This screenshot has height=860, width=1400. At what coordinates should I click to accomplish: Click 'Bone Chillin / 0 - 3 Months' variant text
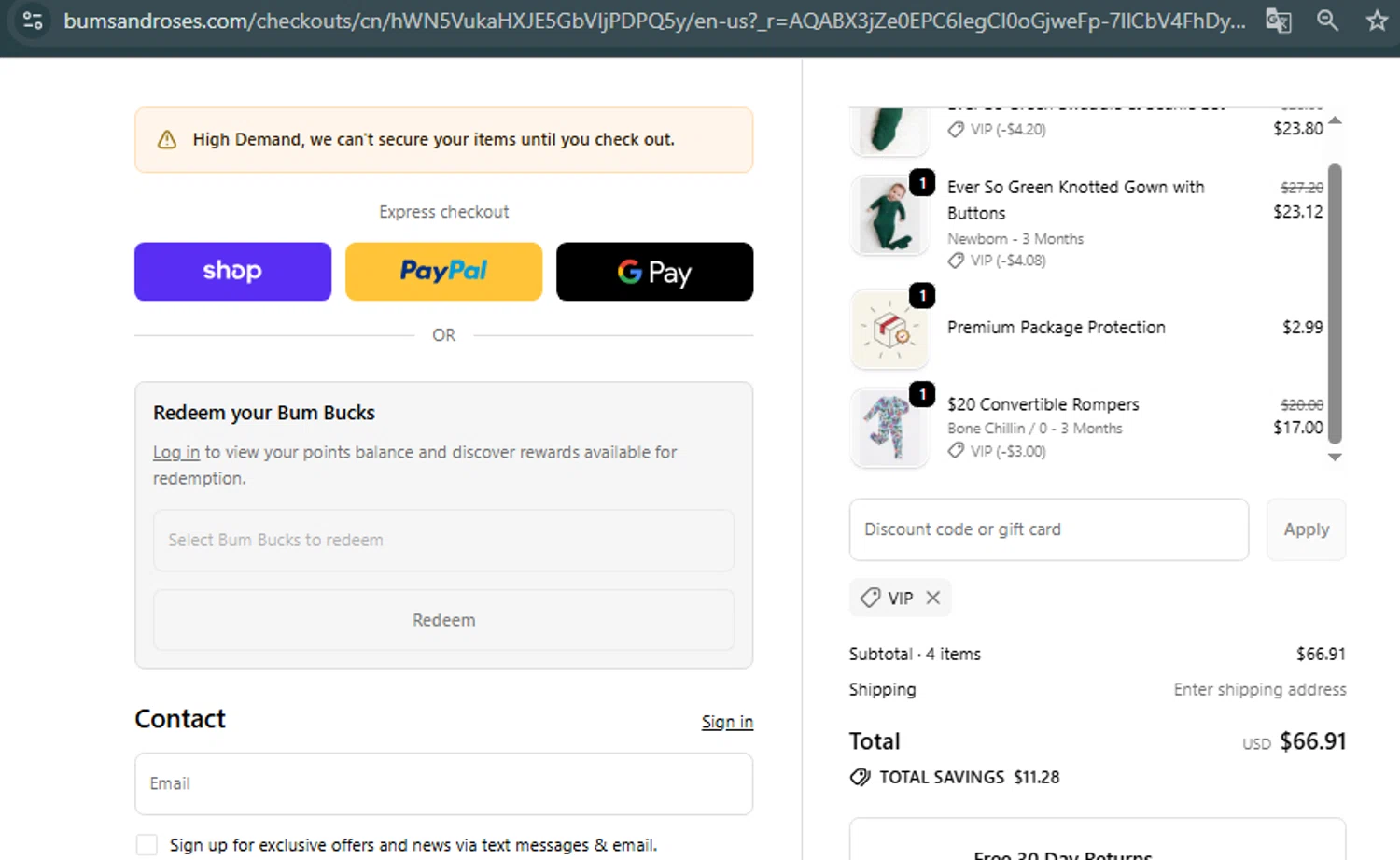click(1035, 429)
